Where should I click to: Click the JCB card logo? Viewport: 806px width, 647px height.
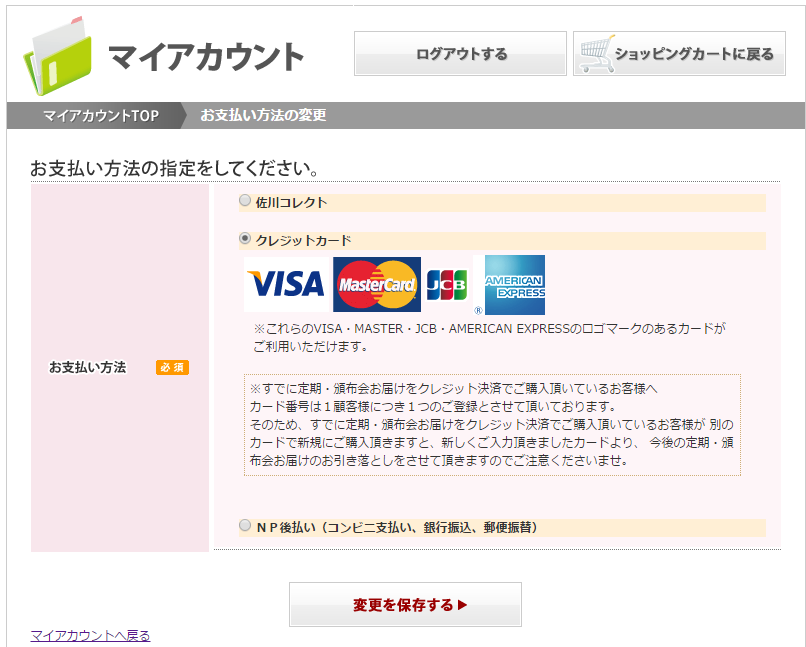point(447,285)
